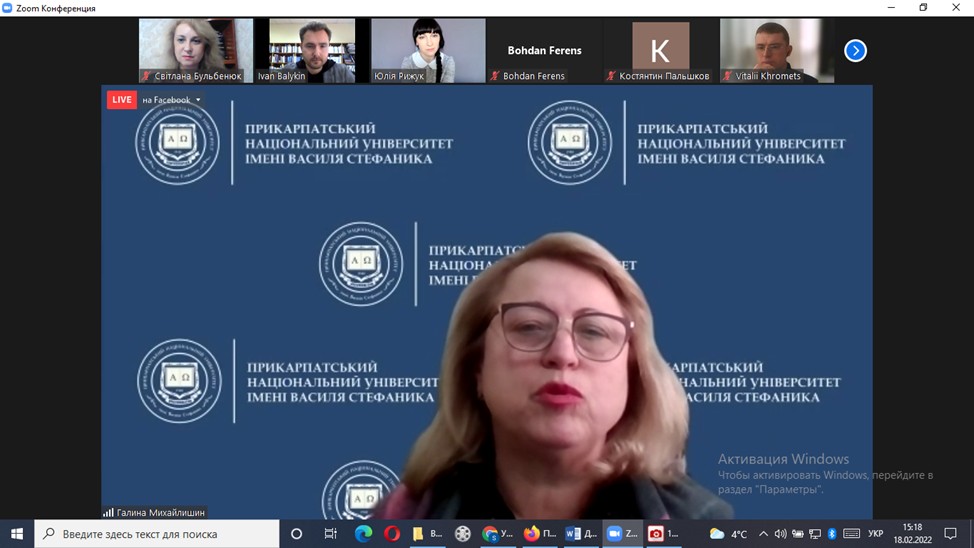Open Костянтин Пальшков's avatar tile

660,50
